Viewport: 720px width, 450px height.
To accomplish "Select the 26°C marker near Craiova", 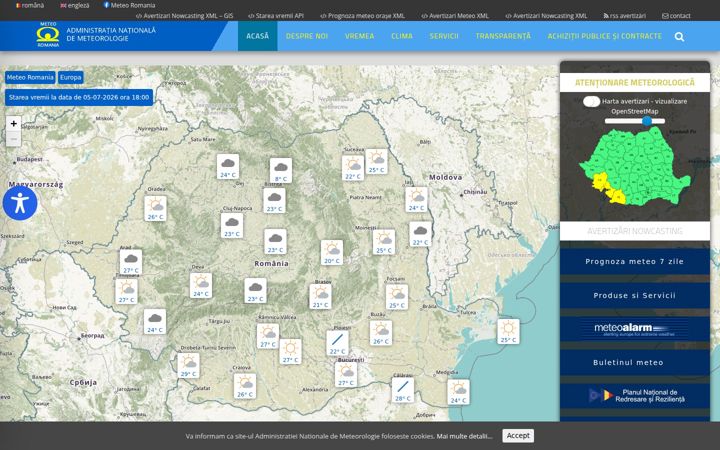I will [x=245, y=386].
